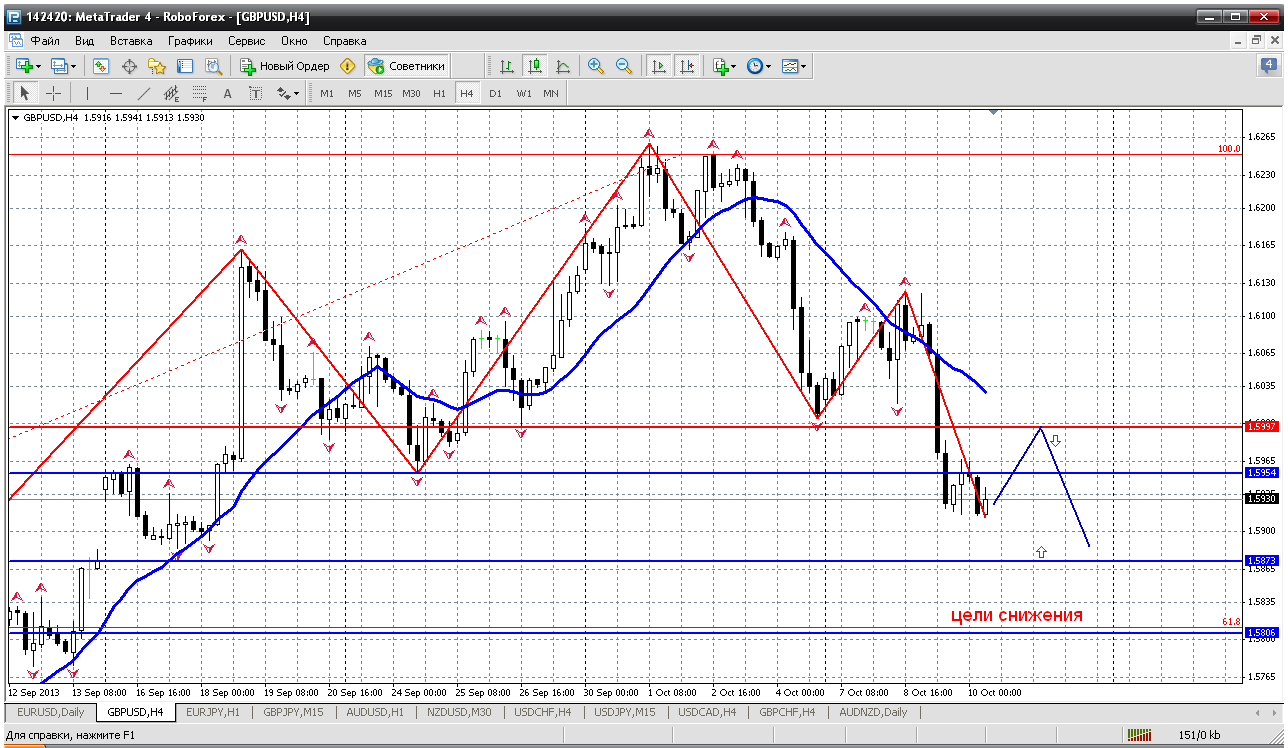
Task: Click the Новый Ордер button
Action: [285, 66]
